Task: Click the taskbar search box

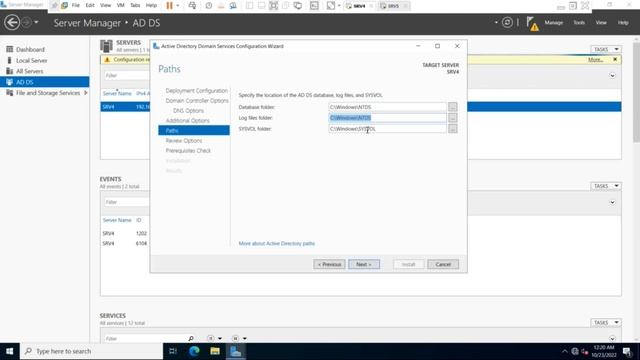Action: 91,351
